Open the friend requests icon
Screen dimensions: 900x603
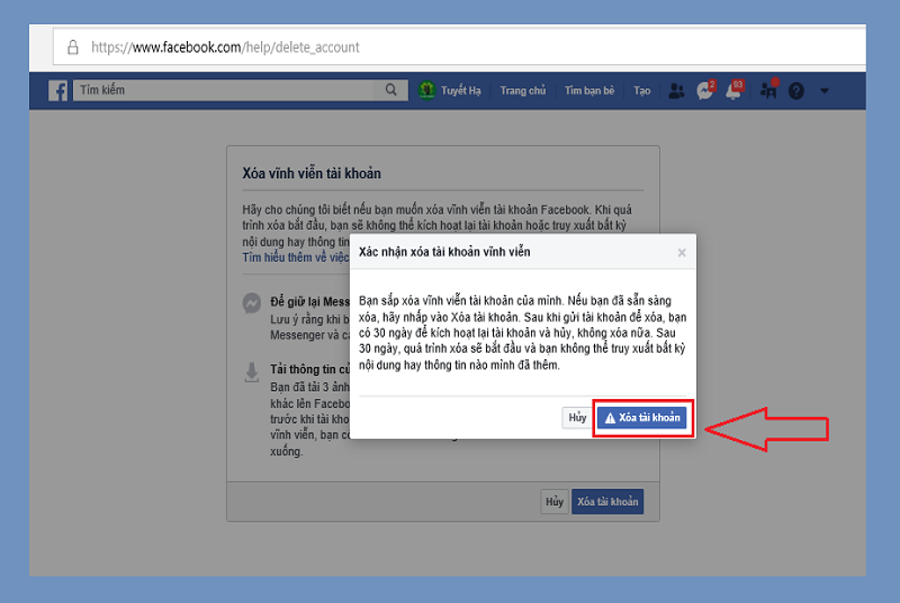677,91
